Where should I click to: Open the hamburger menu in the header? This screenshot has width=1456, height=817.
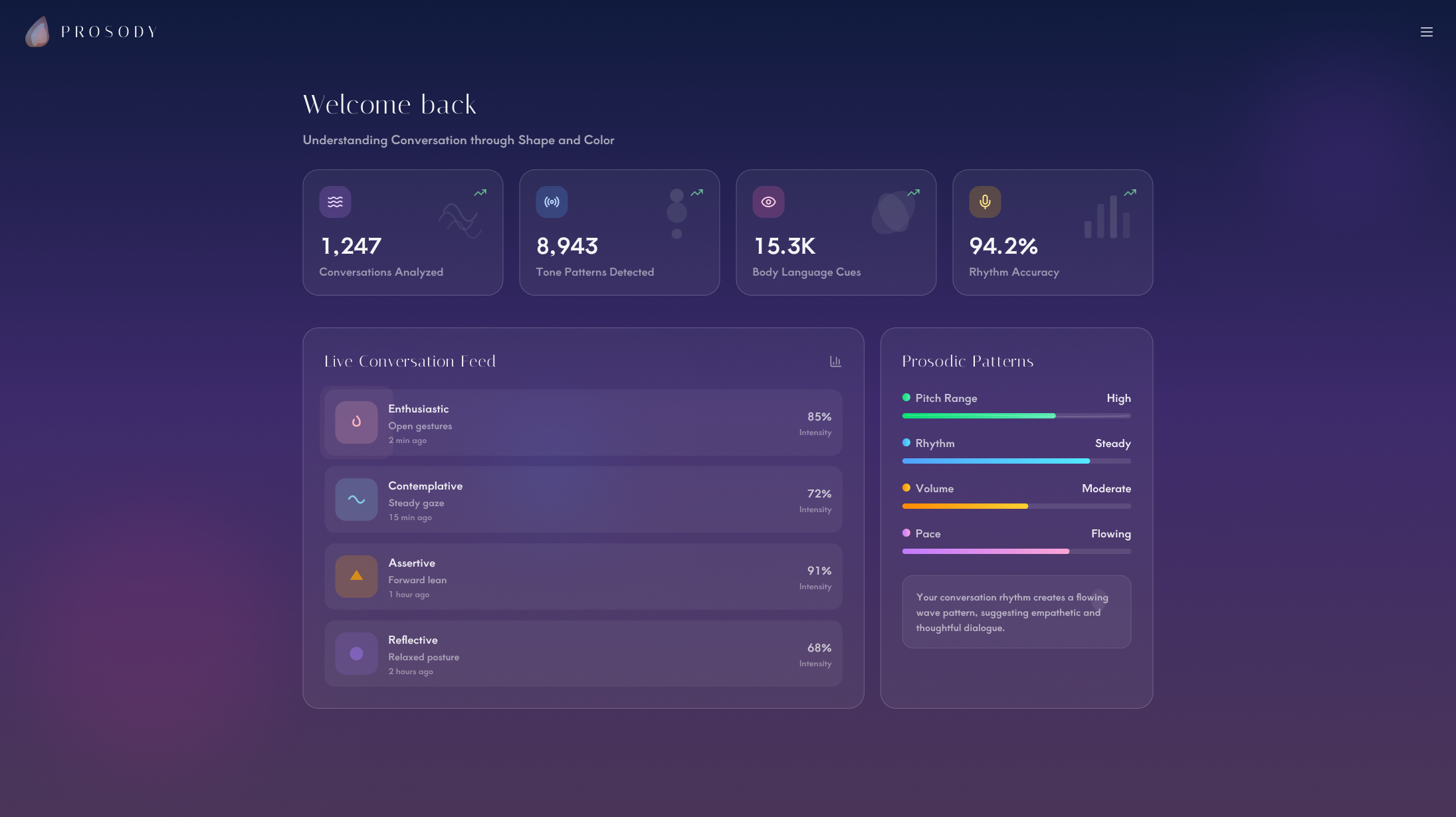click(x=1426, y=32)
